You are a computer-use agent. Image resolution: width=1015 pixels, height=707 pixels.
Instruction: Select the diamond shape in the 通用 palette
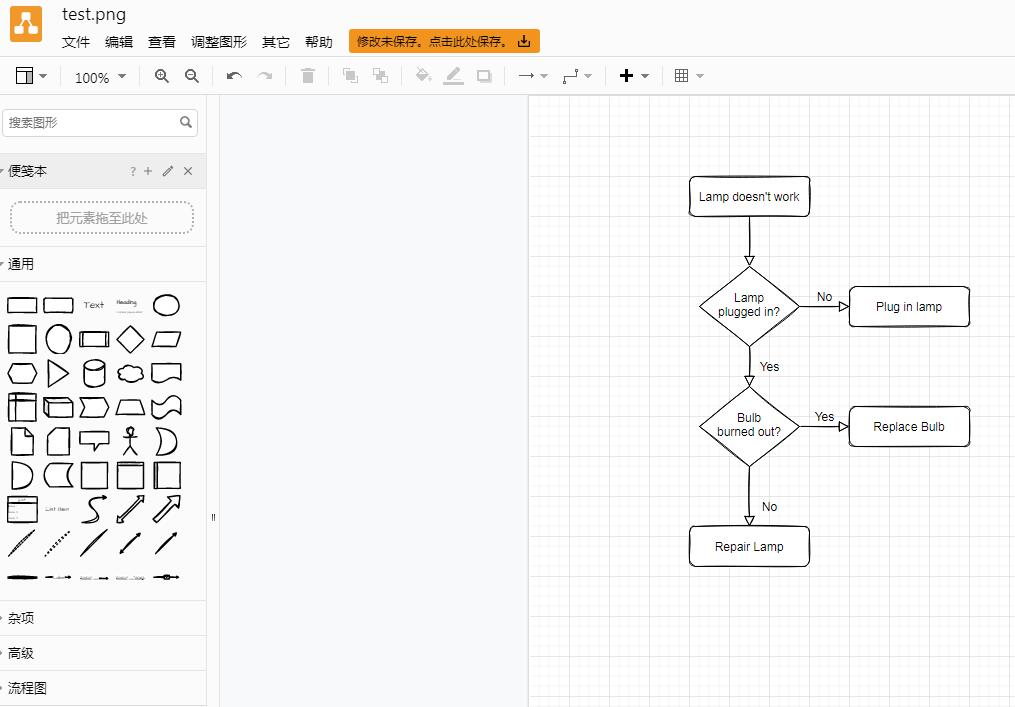130,339
